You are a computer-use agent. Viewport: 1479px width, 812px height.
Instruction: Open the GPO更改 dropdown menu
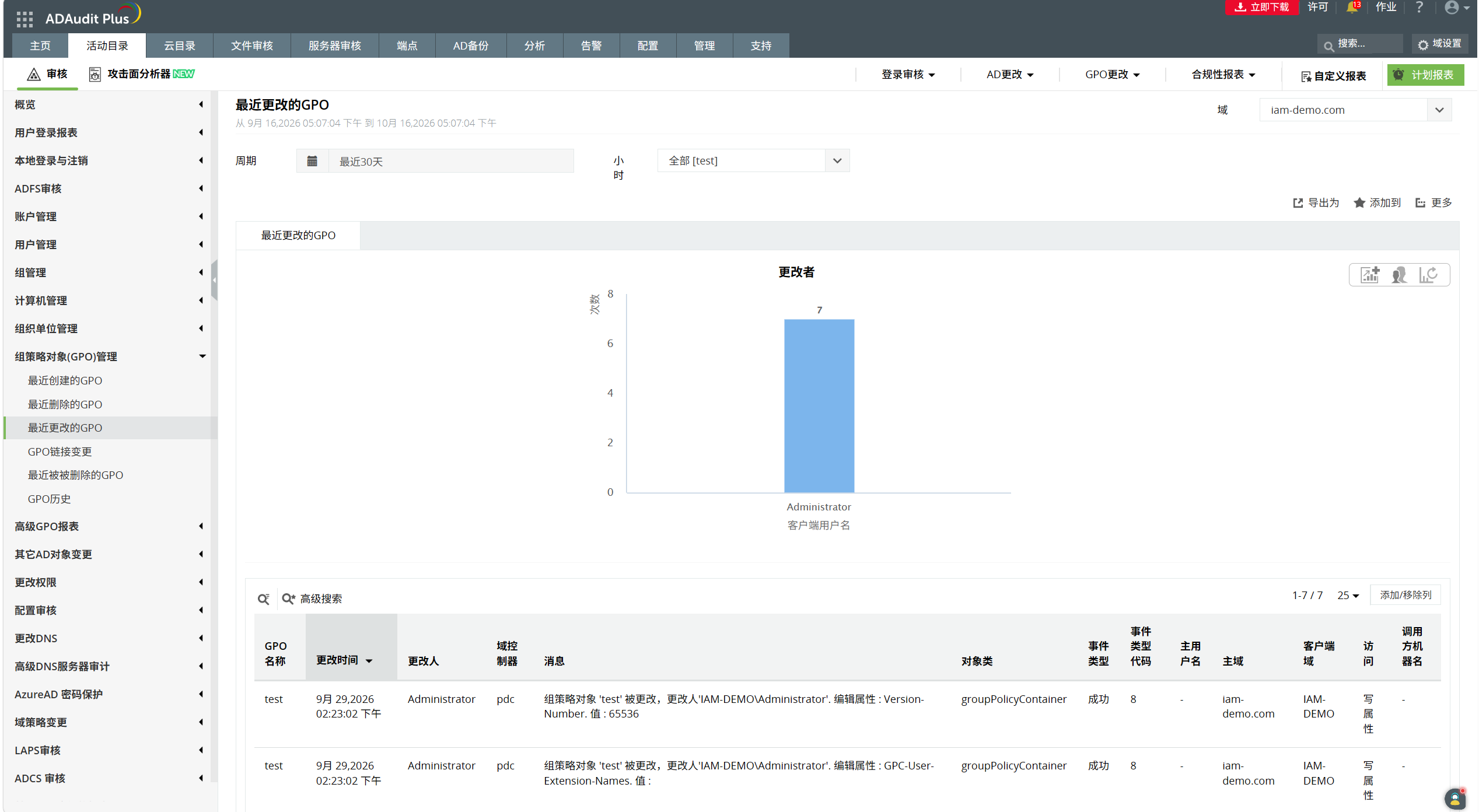click(1112, 75)
